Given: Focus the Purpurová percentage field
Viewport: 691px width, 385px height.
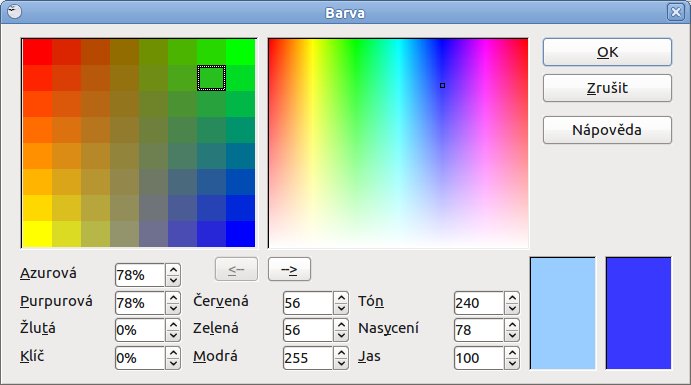Looking at the screenshot, I should point(140,303).
